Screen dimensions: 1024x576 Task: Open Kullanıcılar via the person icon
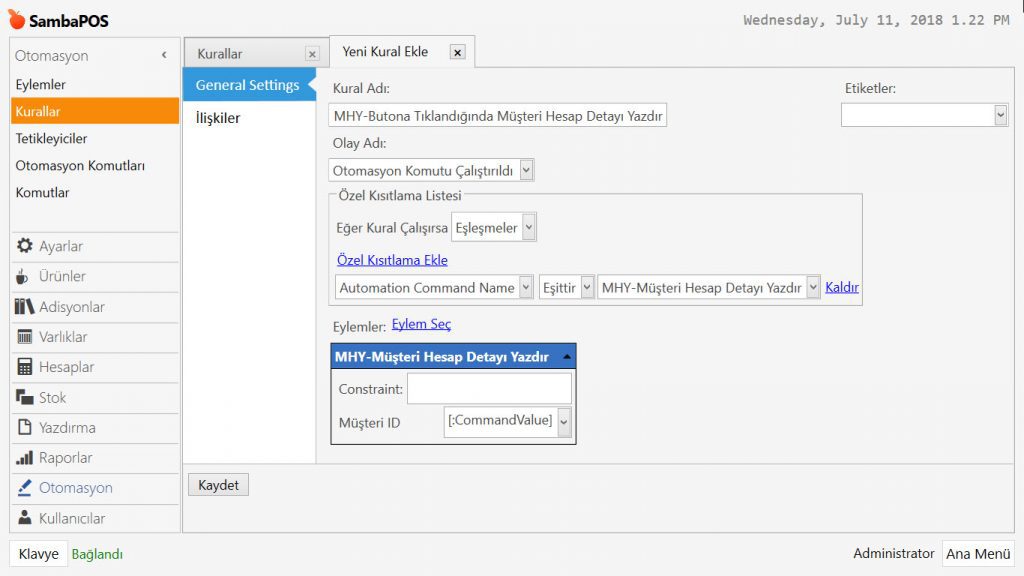coord(25,518)
